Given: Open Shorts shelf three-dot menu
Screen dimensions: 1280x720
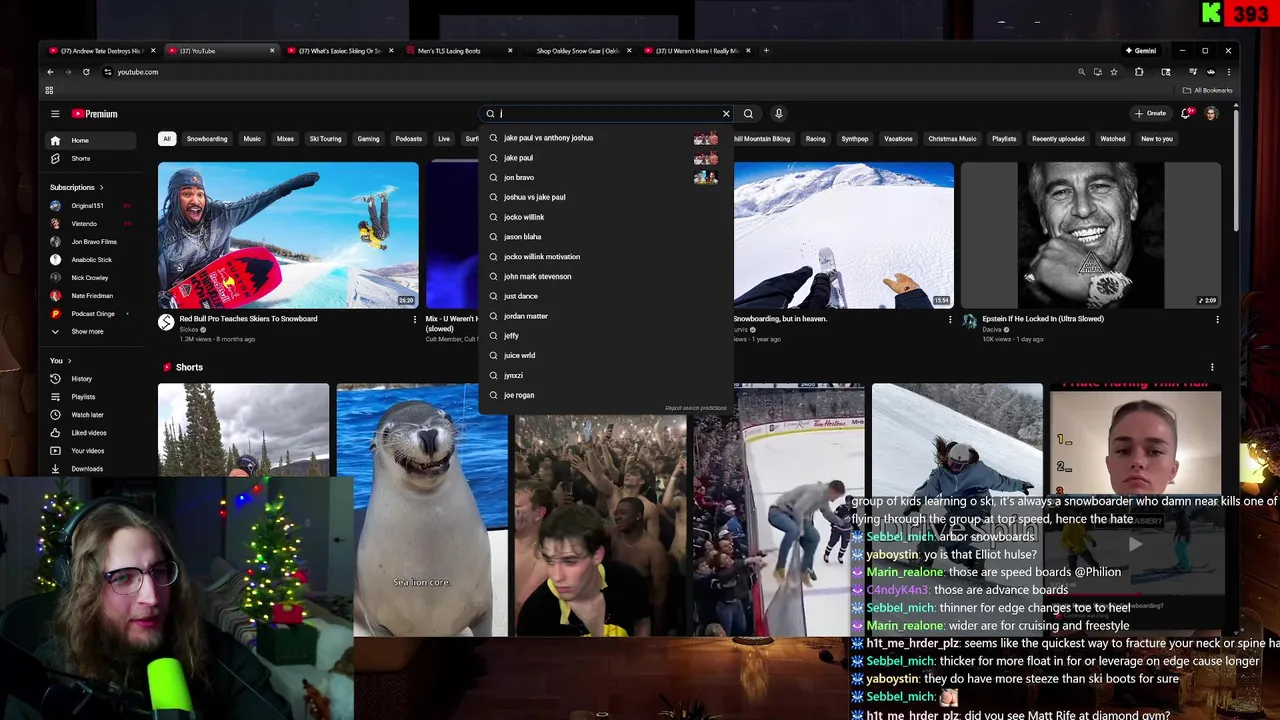Looking at the screenshot, I should tap(1212, 367).
